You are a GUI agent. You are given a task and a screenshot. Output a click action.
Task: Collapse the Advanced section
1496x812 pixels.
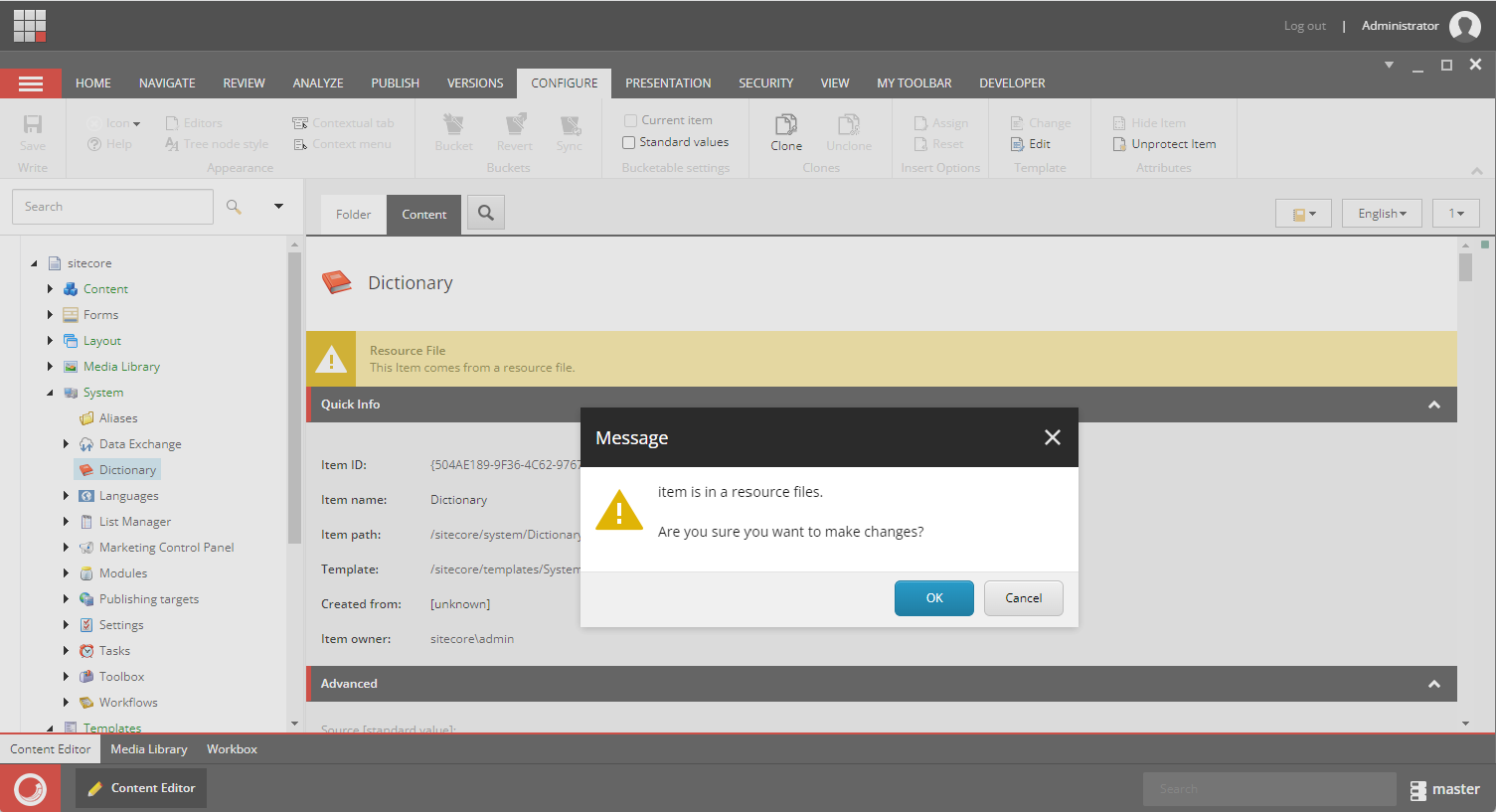1434,684
